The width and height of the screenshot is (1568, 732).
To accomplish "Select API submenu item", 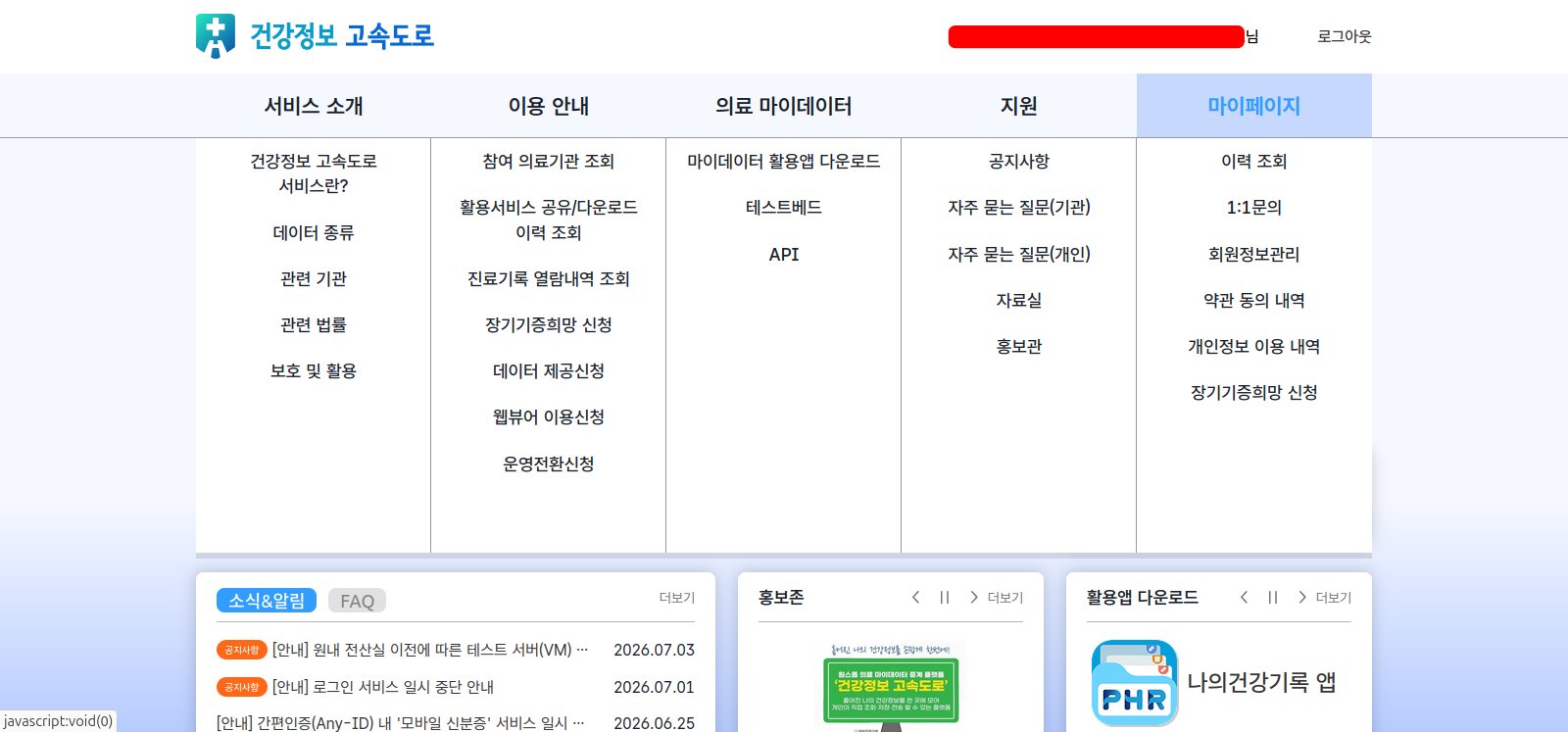I will (784, 254).
